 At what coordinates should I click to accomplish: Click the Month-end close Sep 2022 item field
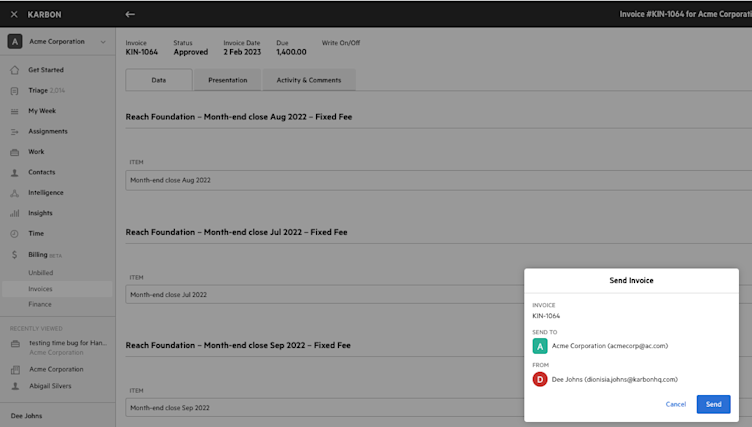[325, 408]
